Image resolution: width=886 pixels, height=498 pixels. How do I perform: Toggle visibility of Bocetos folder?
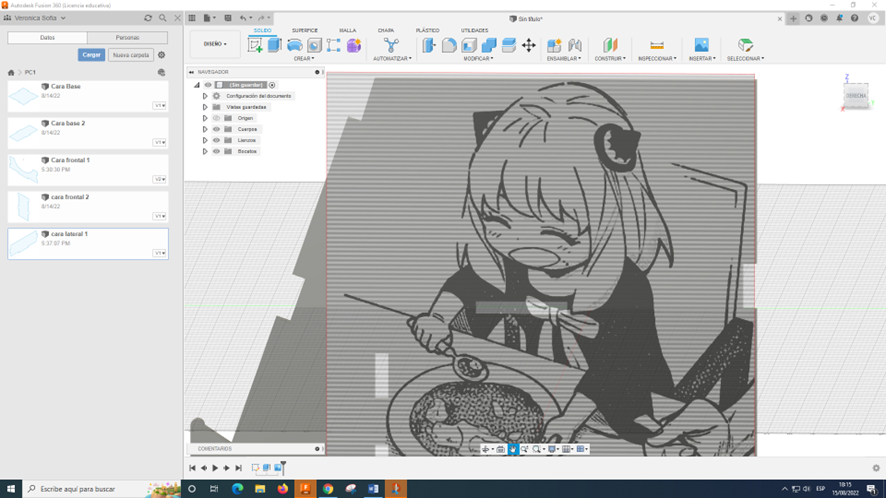click(x=216, y=151)
